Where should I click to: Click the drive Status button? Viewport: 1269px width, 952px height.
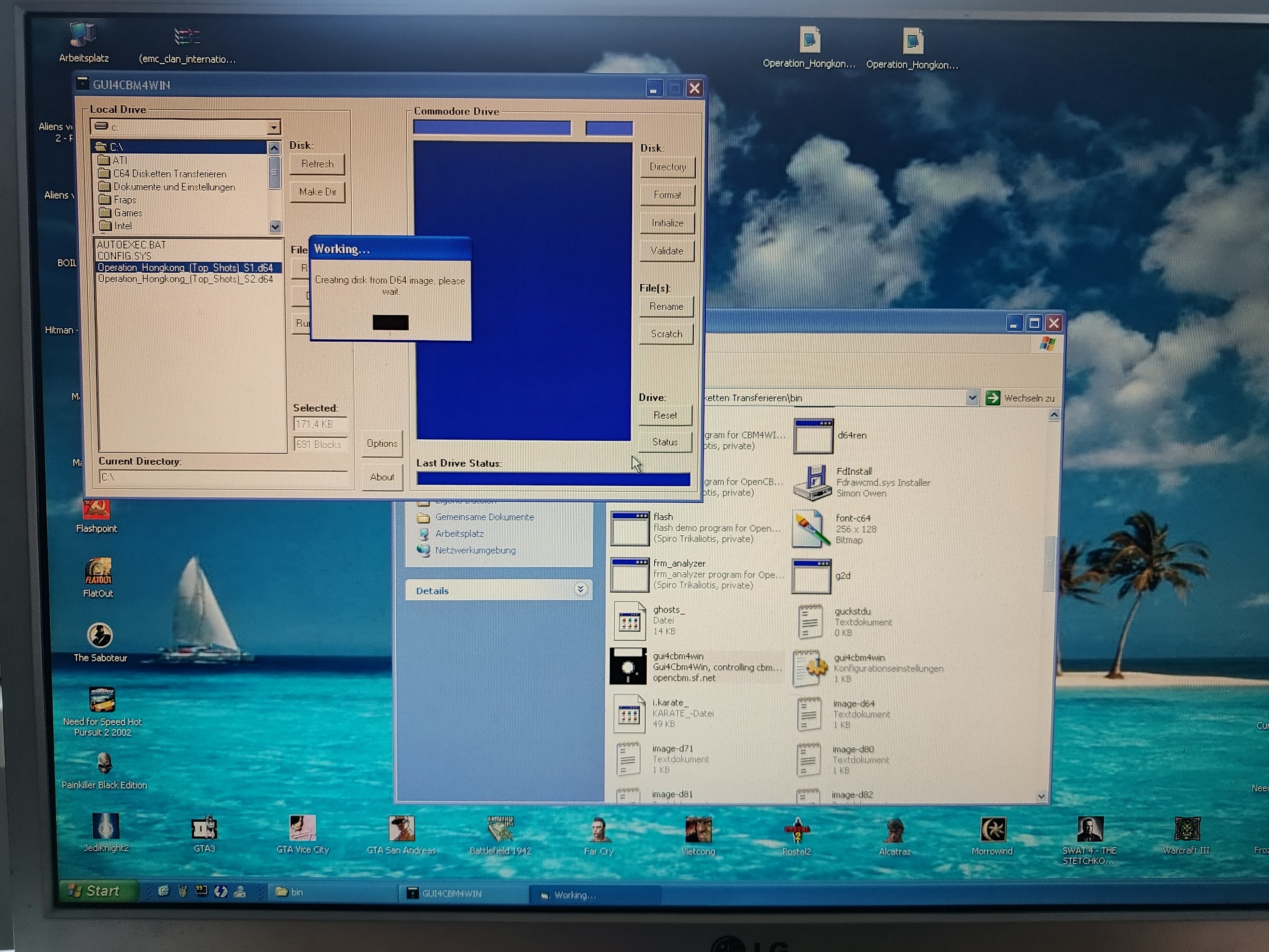[x=665, y=442]
